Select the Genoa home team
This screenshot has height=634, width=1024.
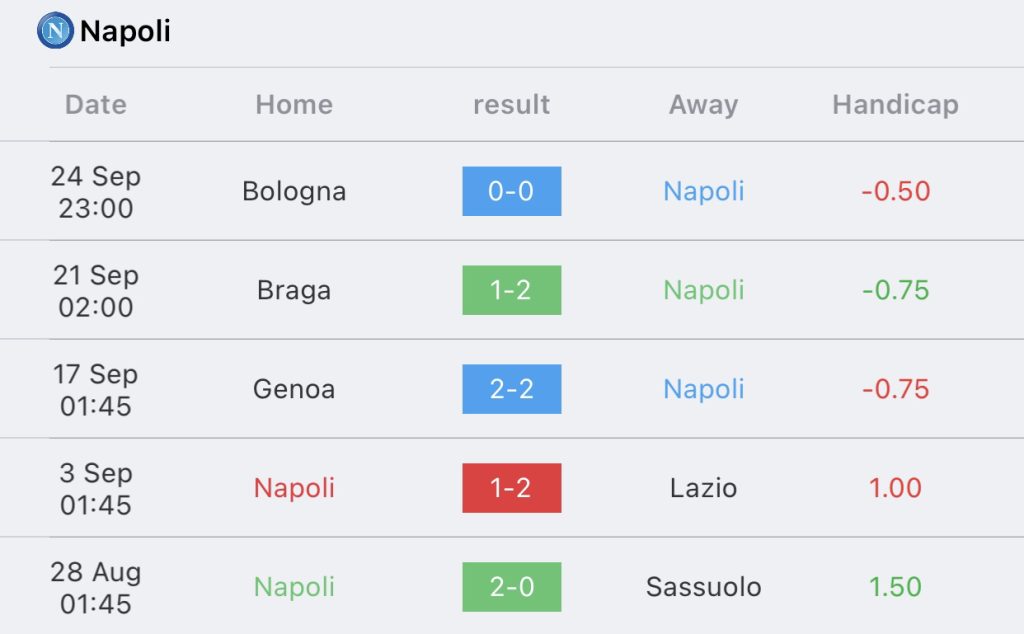click(x=294, y=389)
